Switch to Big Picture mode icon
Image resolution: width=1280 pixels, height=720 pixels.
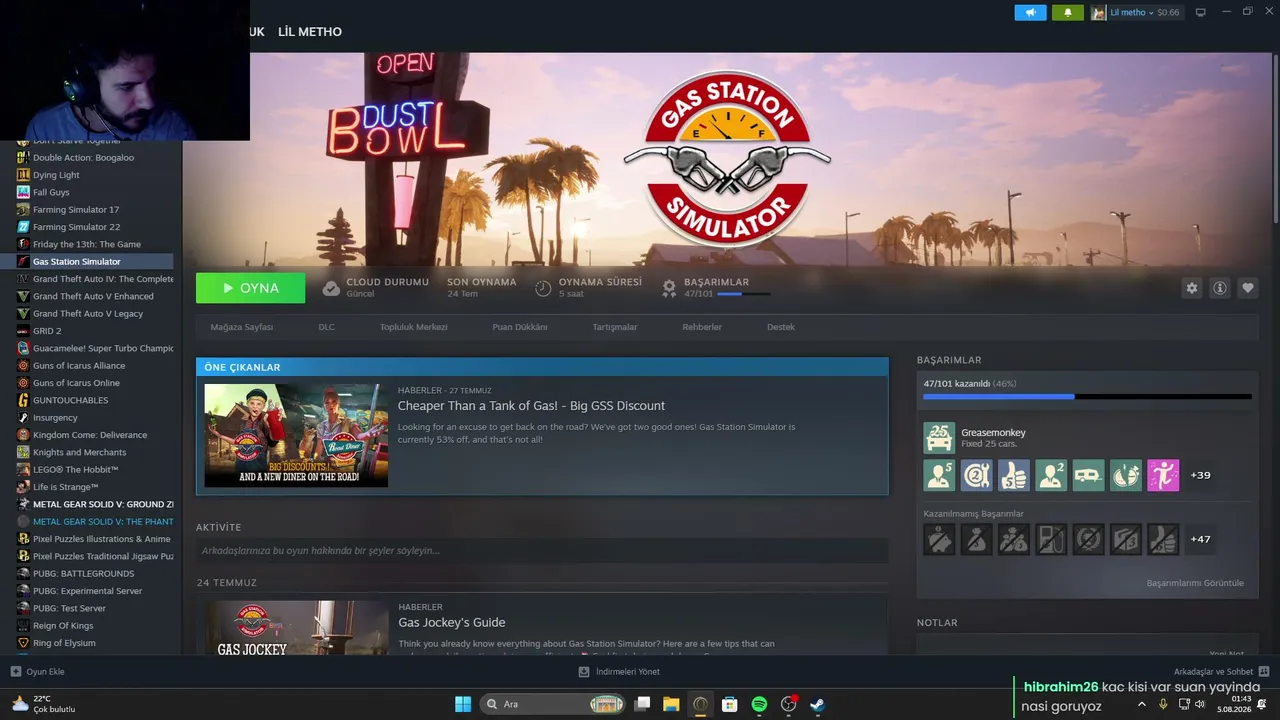tap(1201, 12)
